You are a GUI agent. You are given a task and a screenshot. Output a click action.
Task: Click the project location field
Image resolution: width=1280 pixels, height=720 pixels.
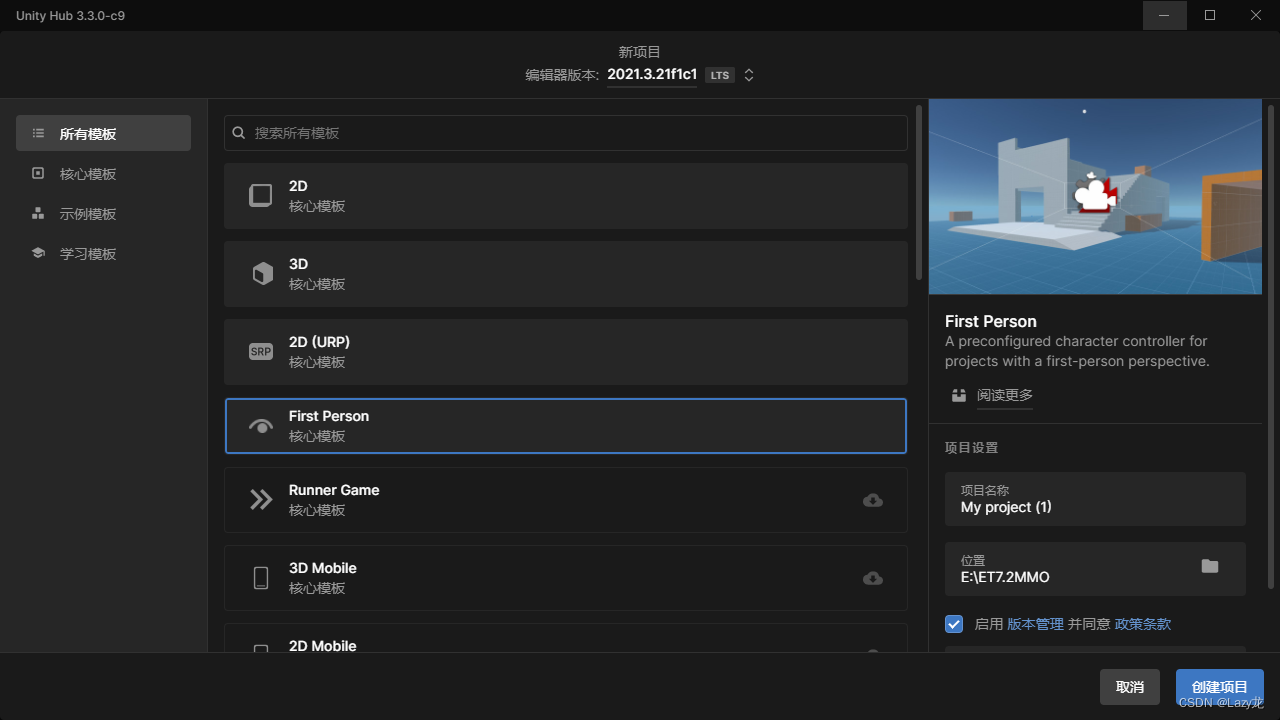point(1095,569)
